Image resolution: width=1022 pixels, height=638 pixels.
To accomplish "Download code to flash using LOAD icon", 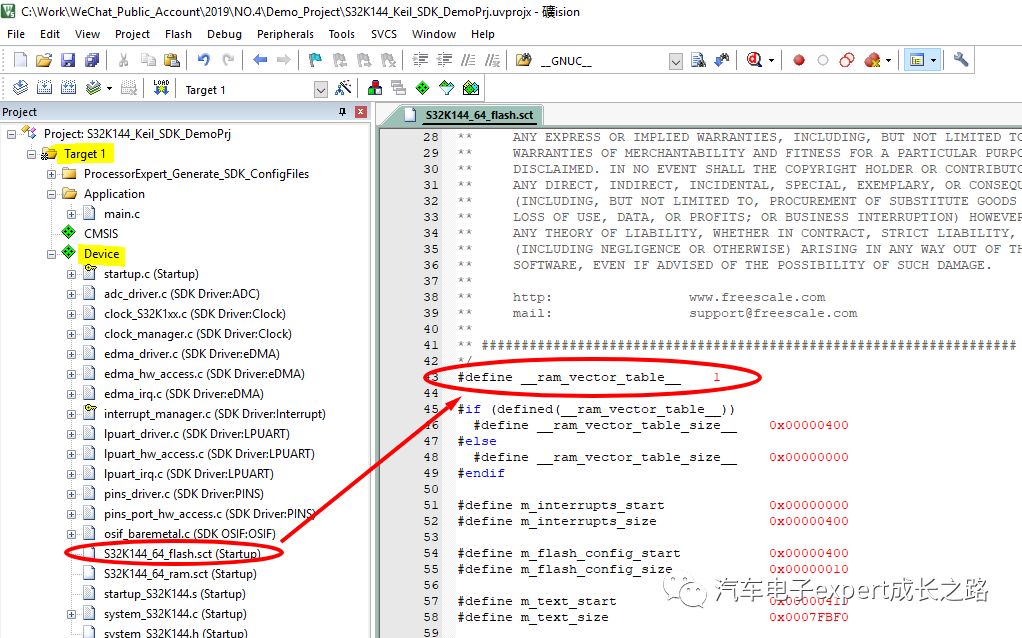I will tap(160, 86).
